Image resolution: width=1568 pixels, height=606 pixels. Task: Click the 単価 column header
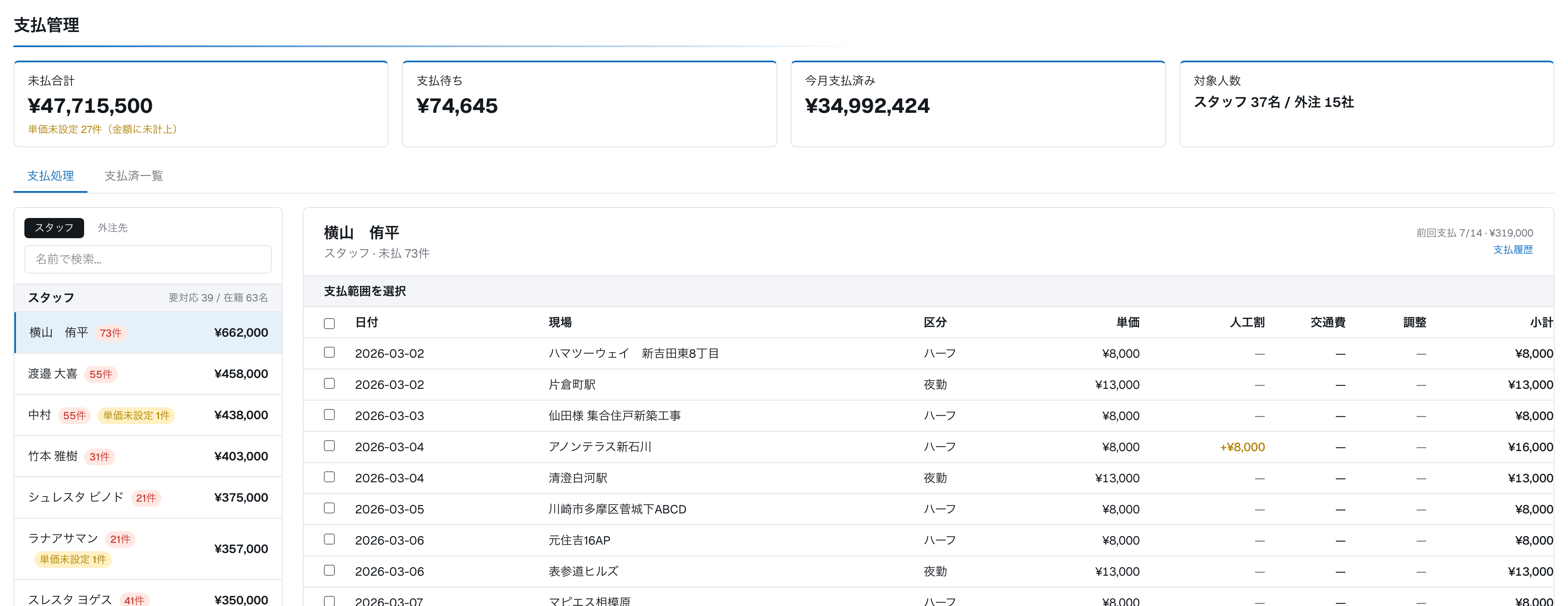1128,322
